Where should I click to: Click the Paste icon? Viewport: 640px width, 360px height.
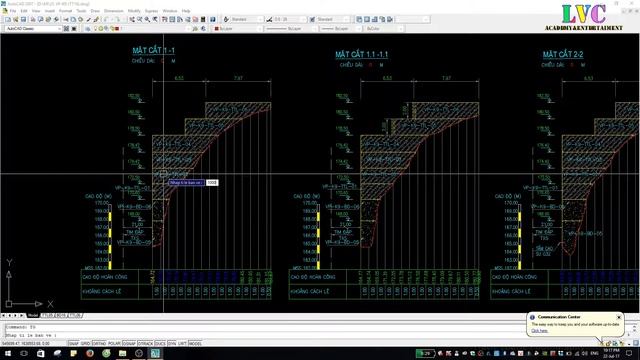(x=80, y=19)
